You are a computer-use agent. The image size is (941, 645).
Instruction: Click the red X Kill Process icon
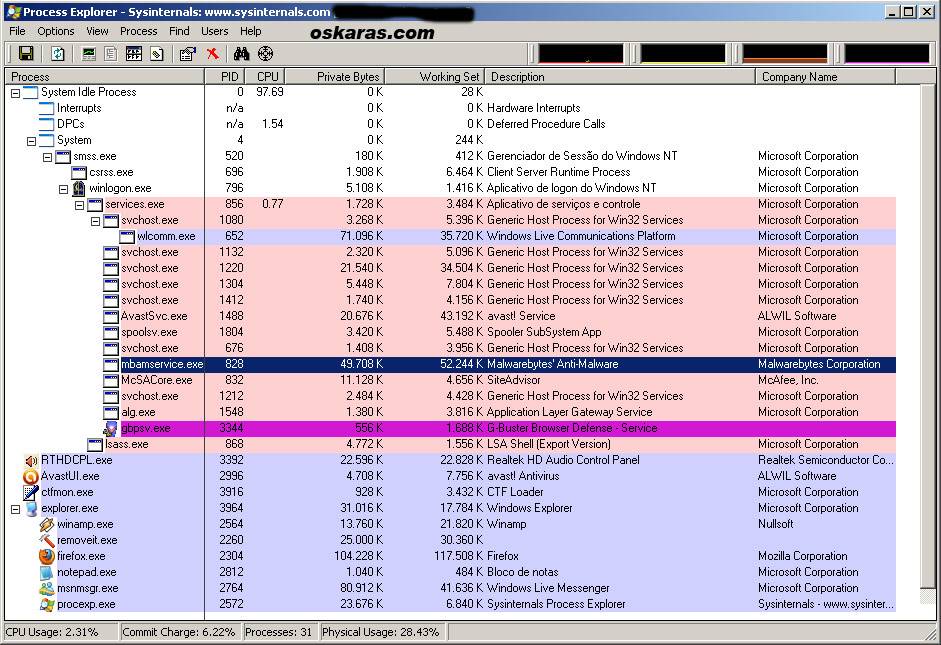coord(212,54)
